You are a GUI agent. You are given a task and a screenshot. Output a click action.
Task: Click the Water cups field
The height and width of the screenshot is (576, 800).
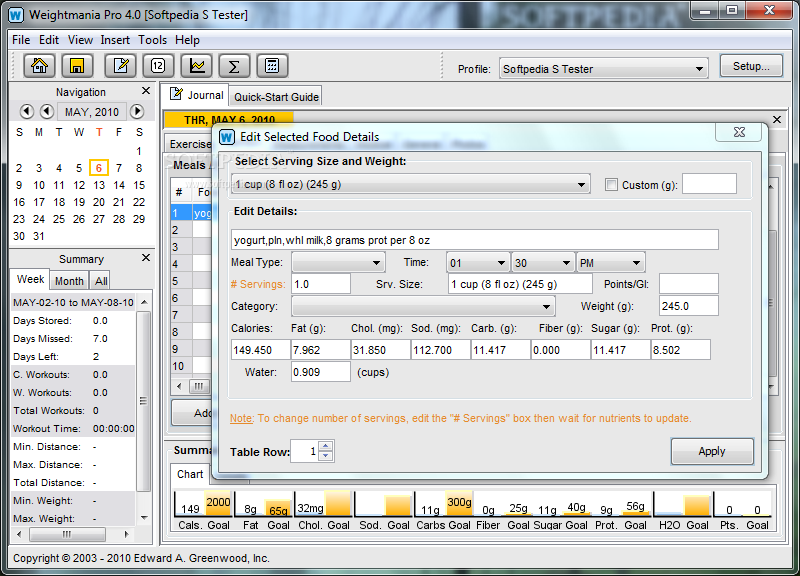(x=320, y=372)
